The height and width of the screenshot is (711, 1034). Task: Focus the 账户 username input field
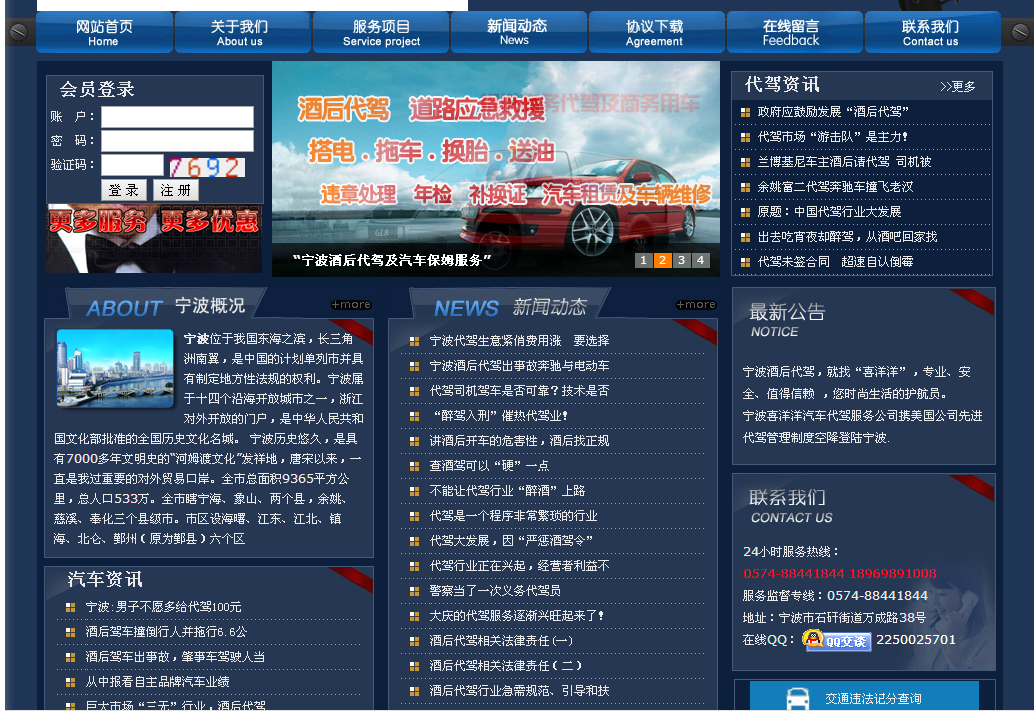[177, 117]
